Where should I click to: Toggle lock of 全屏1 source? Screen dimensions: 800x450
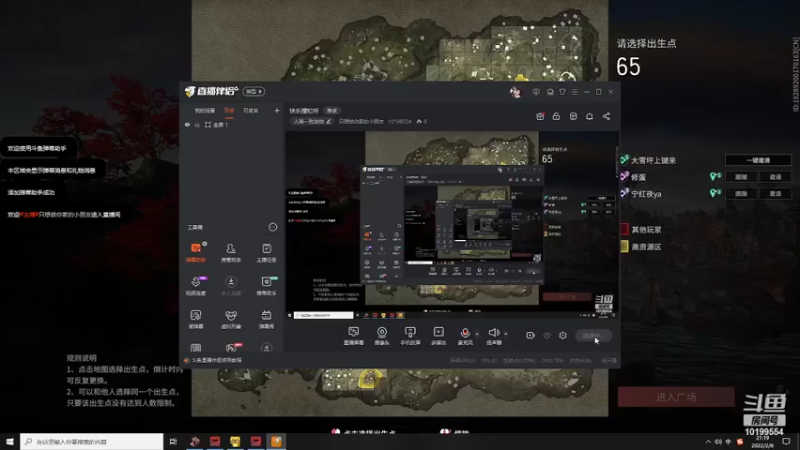pyautogui.click(x=197, y=124)
